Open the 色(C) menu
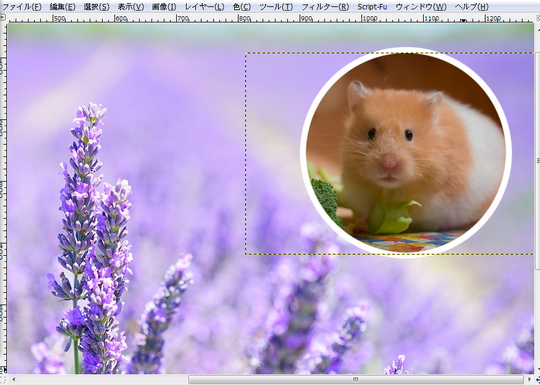540x385 pixels. pos(242,7)
